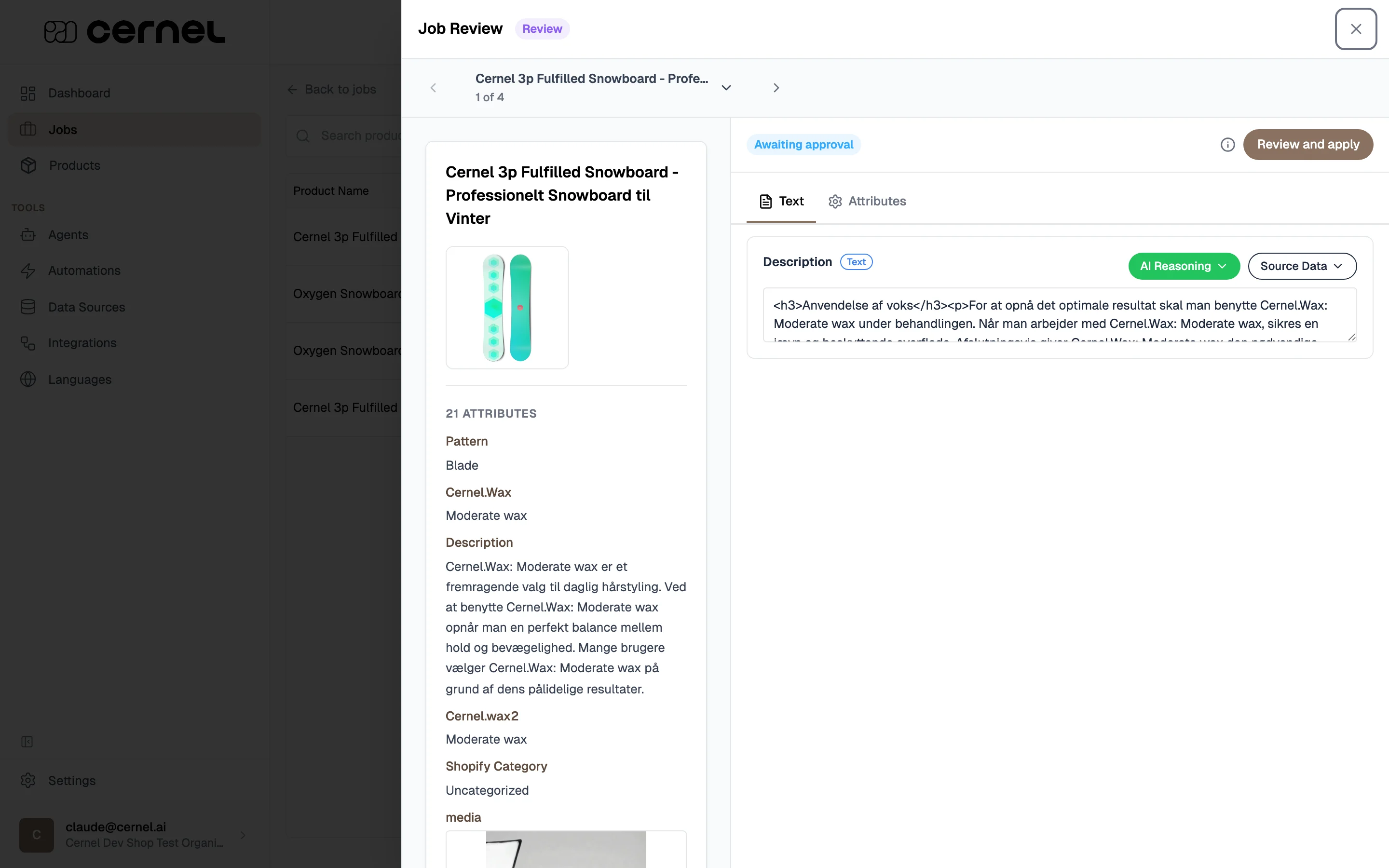Click the snowboard product thumbnail
Screen dimensions: 1389x868
pyautogui.click(x=507, y=308)
